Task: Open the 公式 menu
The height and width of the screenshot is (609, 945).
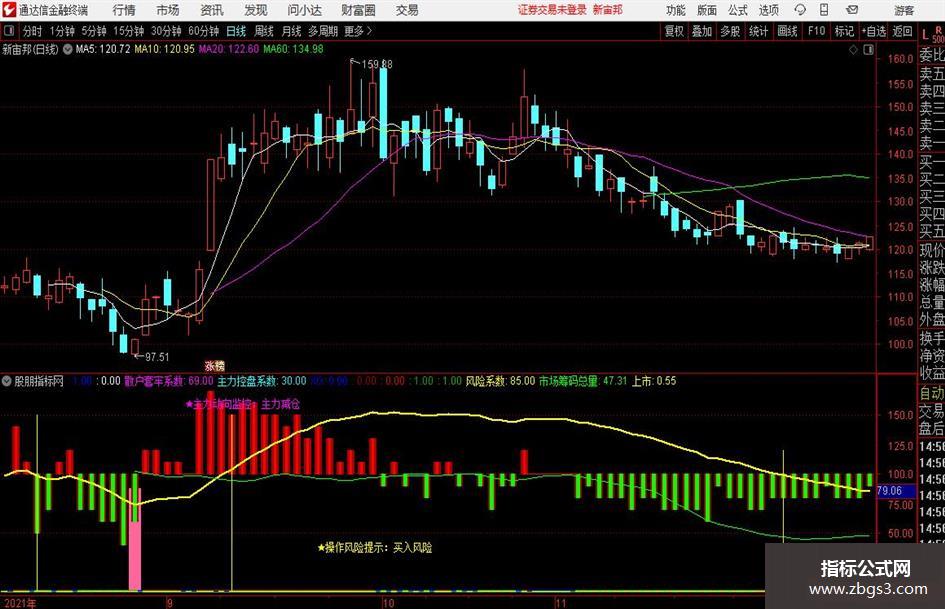Action: [x=738, y=10]
